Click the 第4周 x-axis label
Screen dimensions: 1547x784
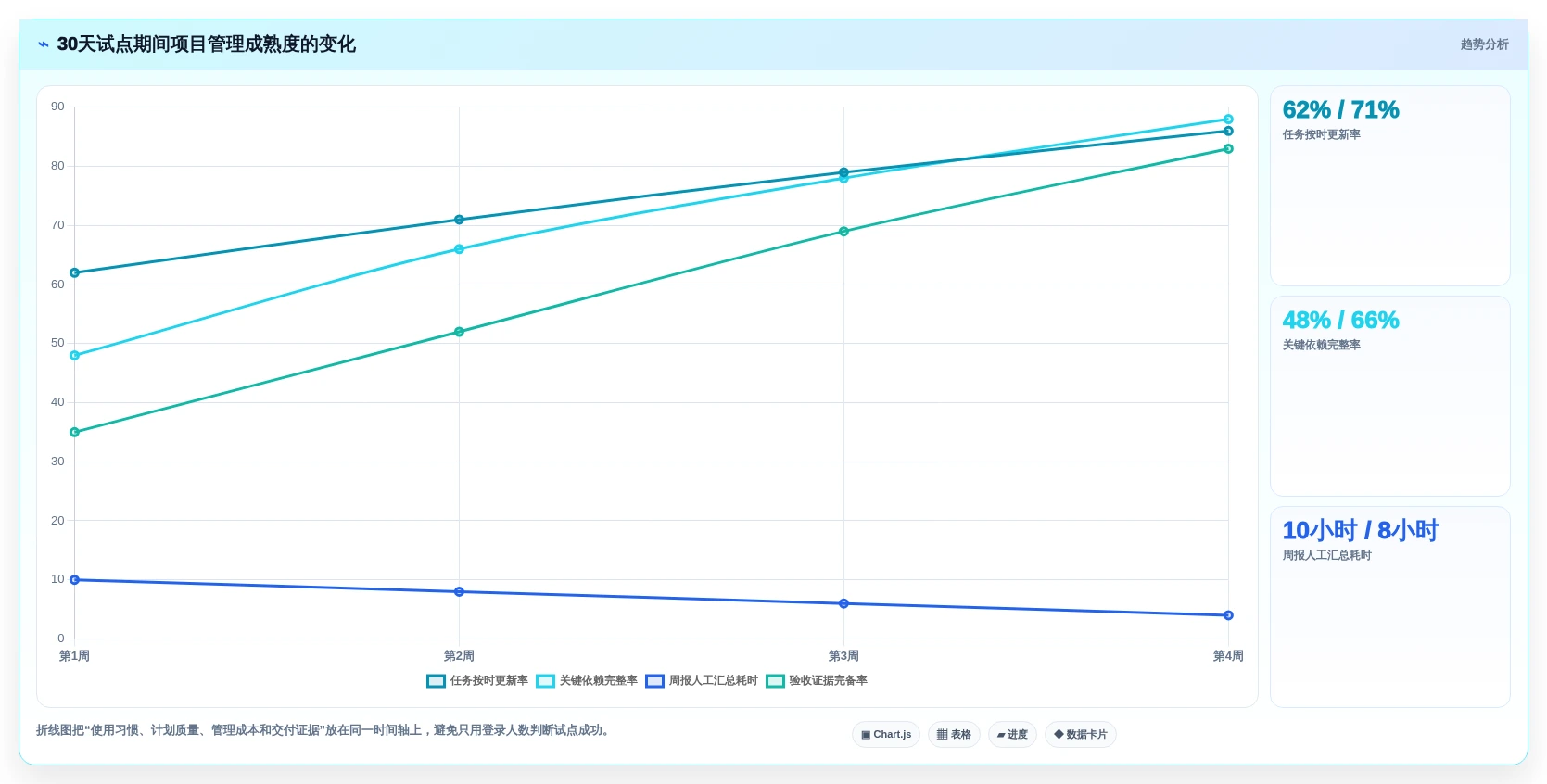click(x=1228, y=656)
